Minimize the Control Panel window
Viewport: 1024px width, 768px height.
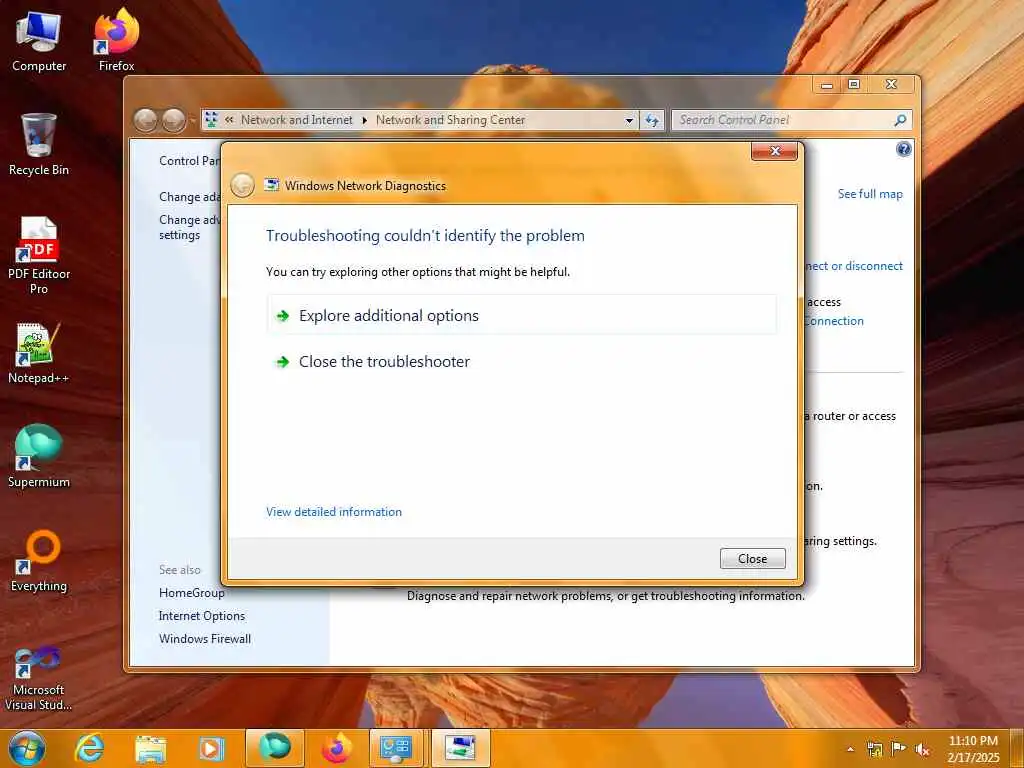click(x=827, y=85)
